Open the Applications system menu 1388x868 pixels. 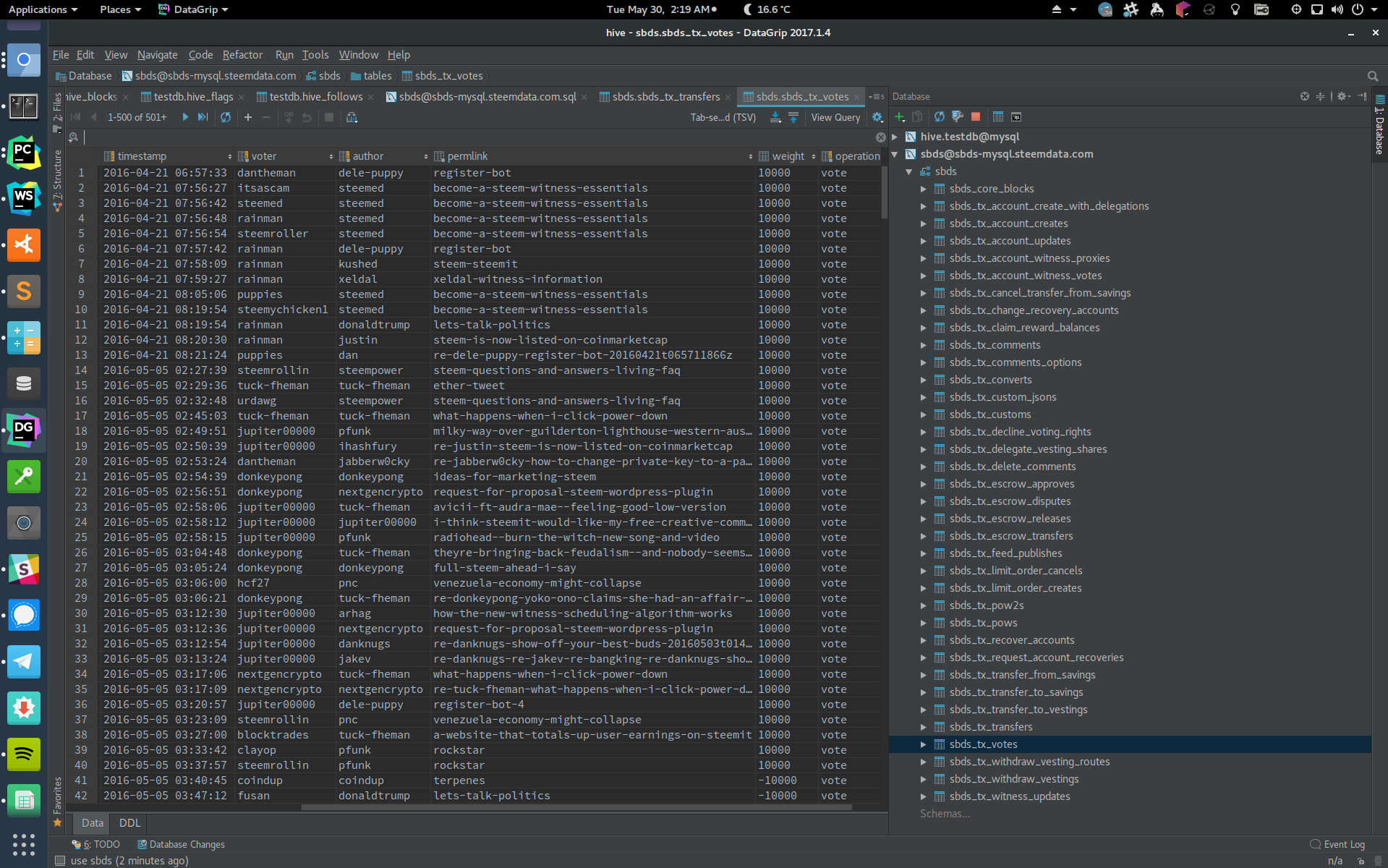(x=42, y=9)
